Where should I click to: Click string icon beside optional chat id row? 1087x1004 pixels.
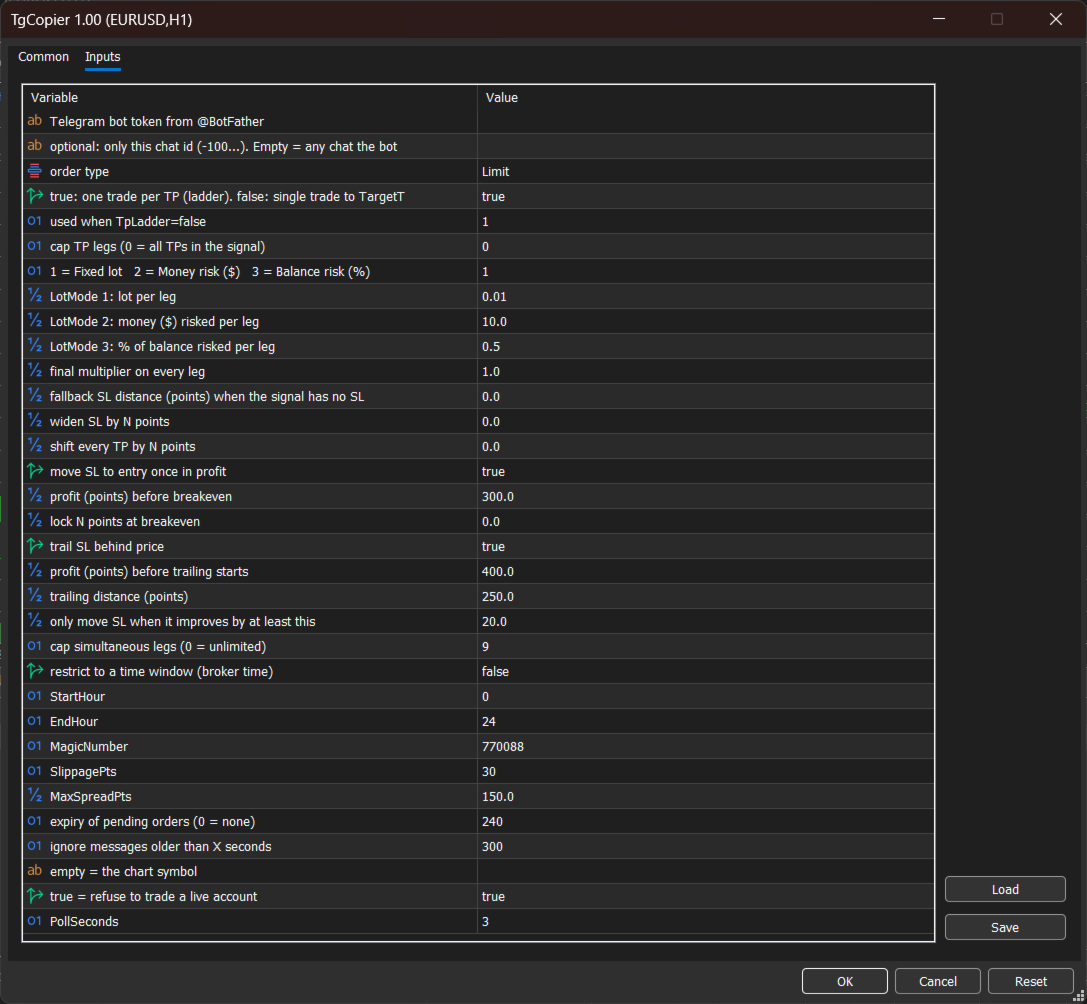coord(35,146)
